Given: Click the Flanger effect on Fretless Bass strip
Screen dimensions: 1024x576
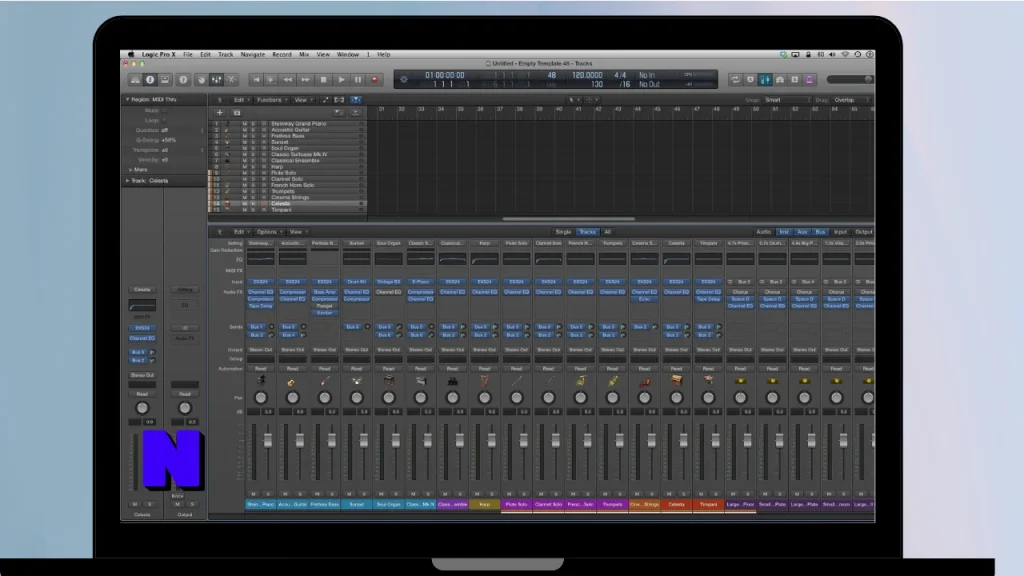Looking at the screenshot, I should [325, 306].
